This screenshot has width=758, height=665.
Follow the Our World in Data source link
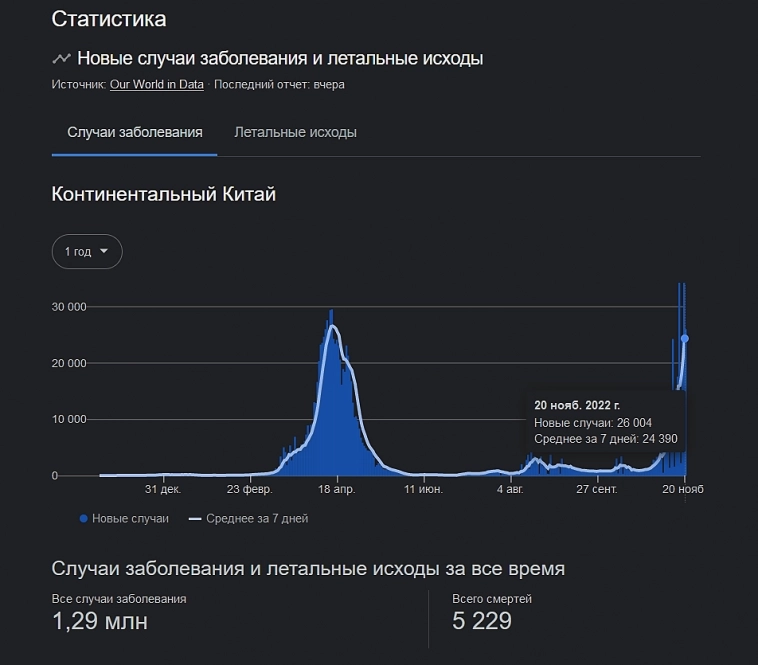click(x=157, y=85)
